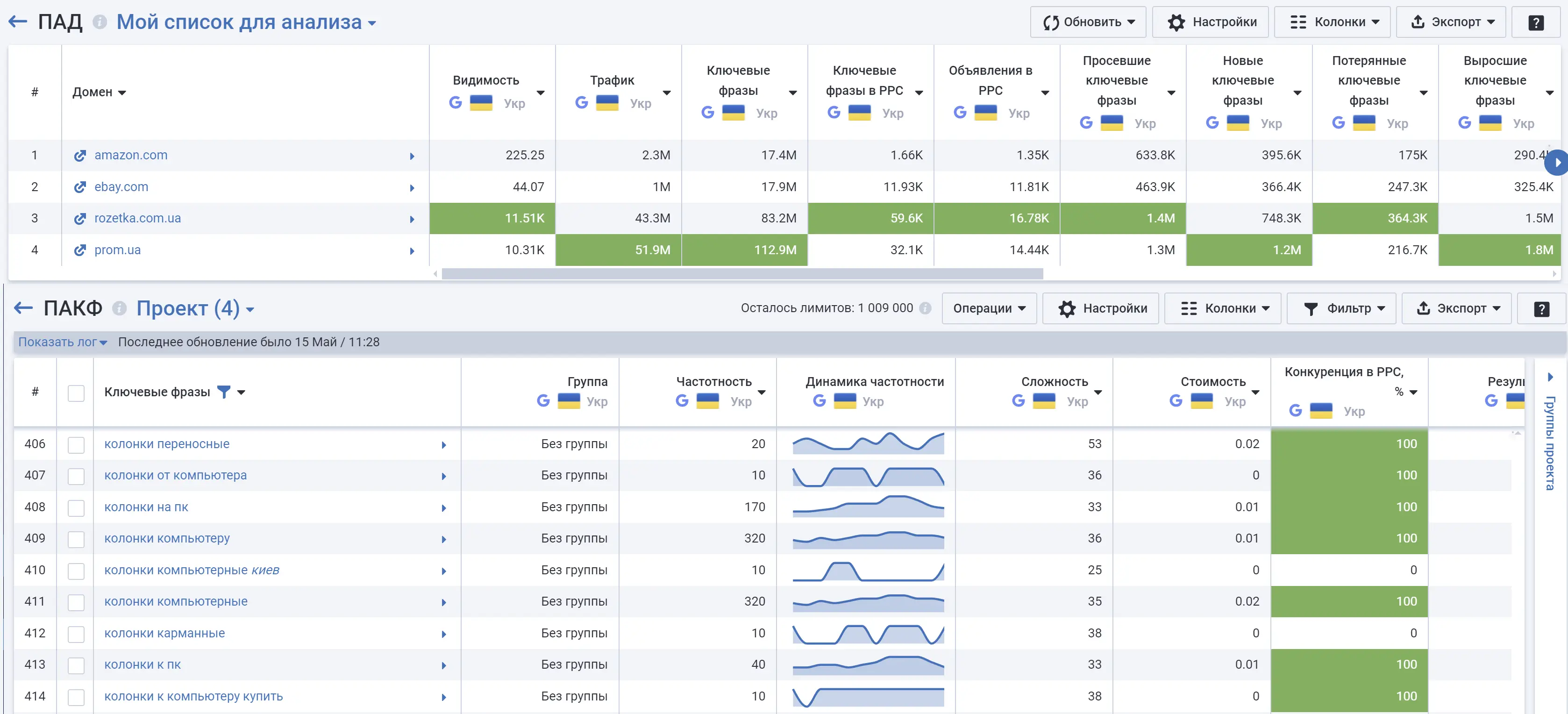This screenshot has width=1568, height=714.
Task: Open the Операции menu
Action: point(989,308)
